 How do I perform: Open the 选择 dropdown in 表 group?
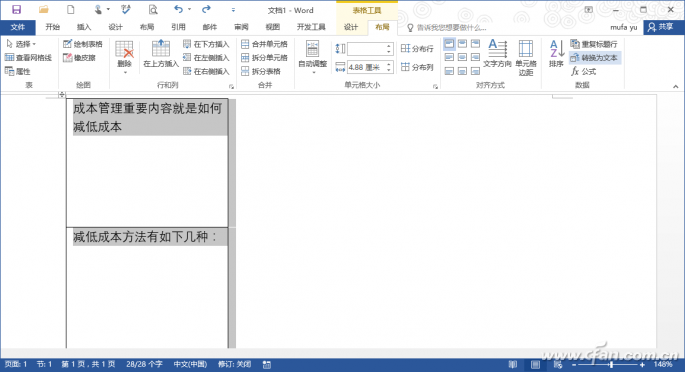pyautogui.click(x=21, y=44)
